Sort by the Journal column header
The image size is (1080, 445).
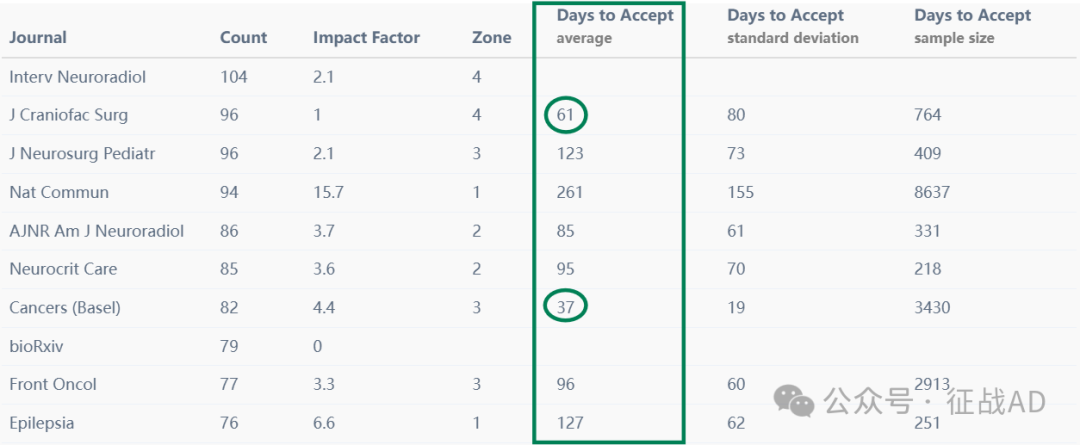(x=38, y=37)
